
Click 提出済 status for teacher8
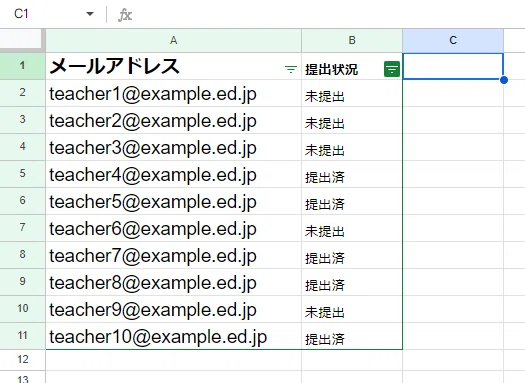coord(352,282)
